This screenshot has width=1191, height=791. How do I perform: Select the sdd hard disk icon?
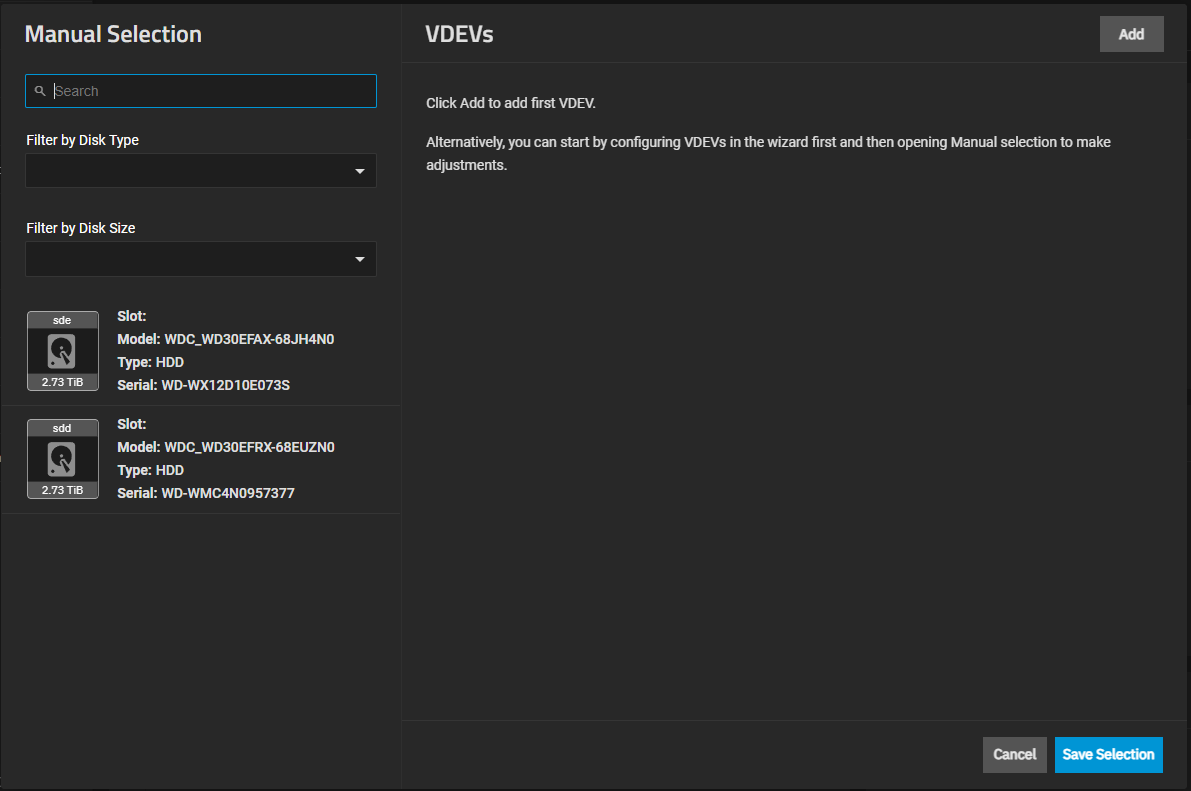62,459
